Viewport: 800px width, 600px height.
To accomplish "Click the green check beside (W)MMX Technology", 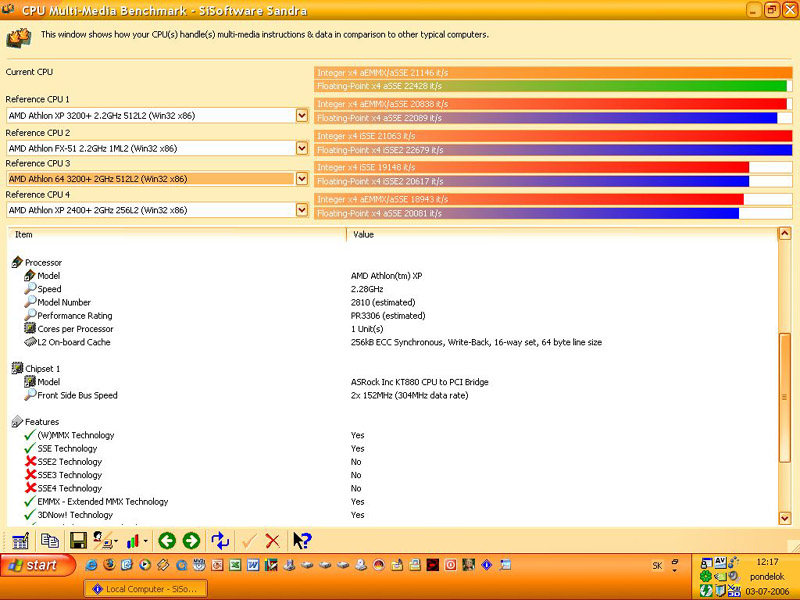I will coord(30,435).
